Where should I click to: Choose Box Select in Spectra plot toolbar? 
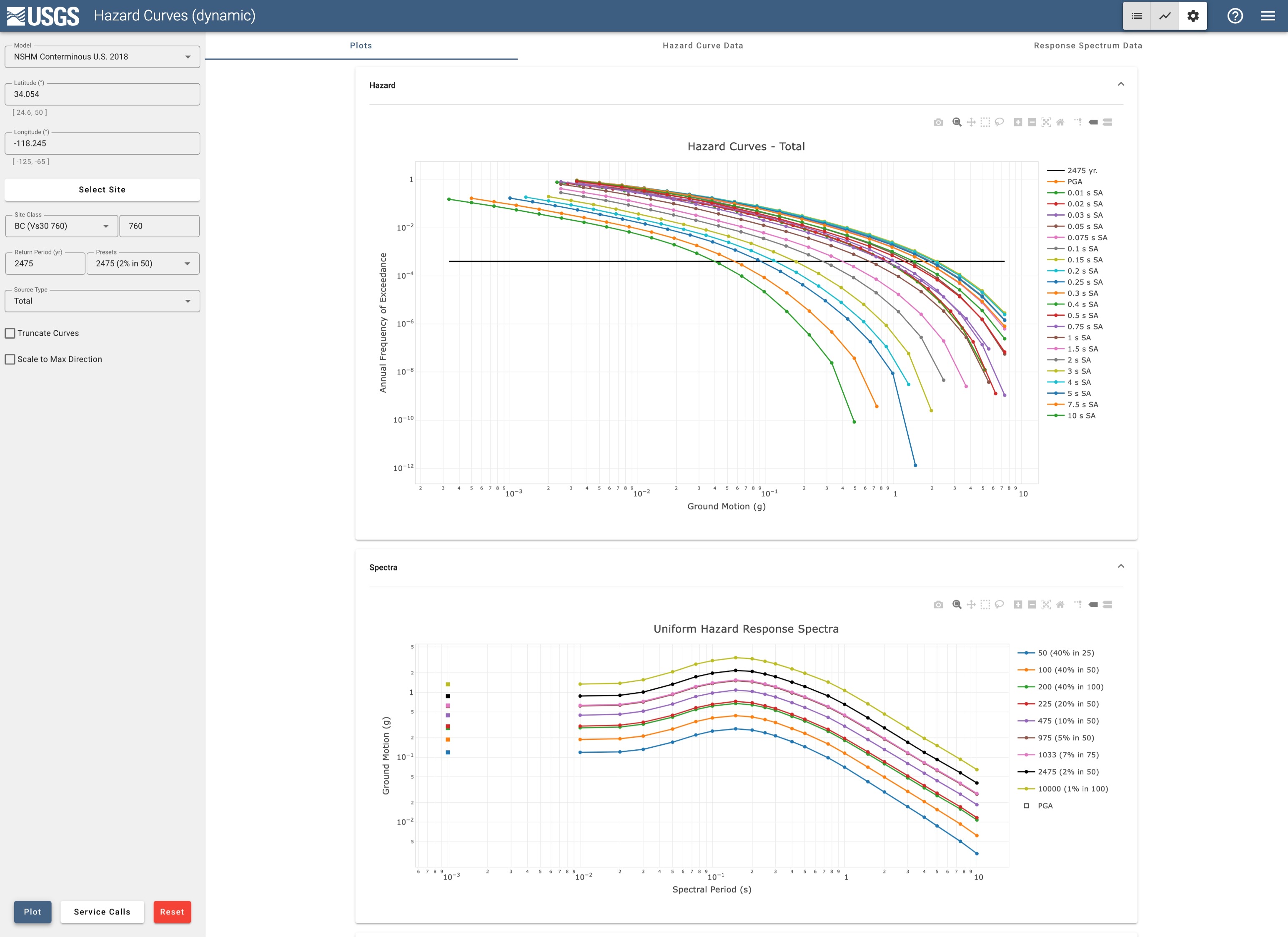(985, 605)
